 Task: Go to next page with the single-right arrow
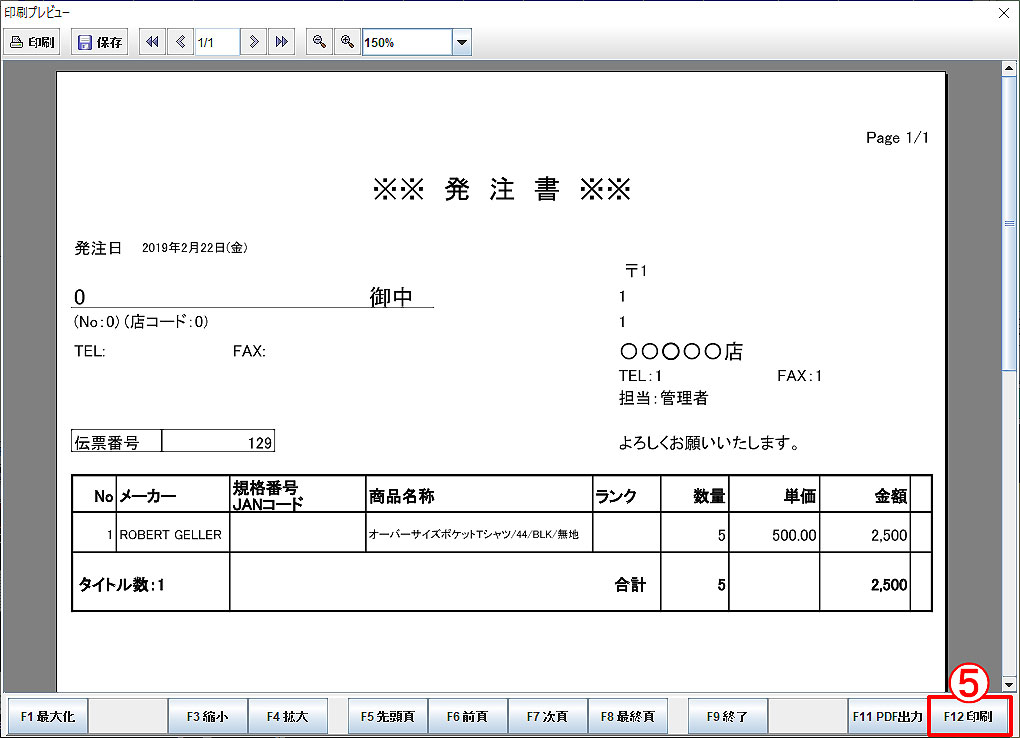(254, 42)
